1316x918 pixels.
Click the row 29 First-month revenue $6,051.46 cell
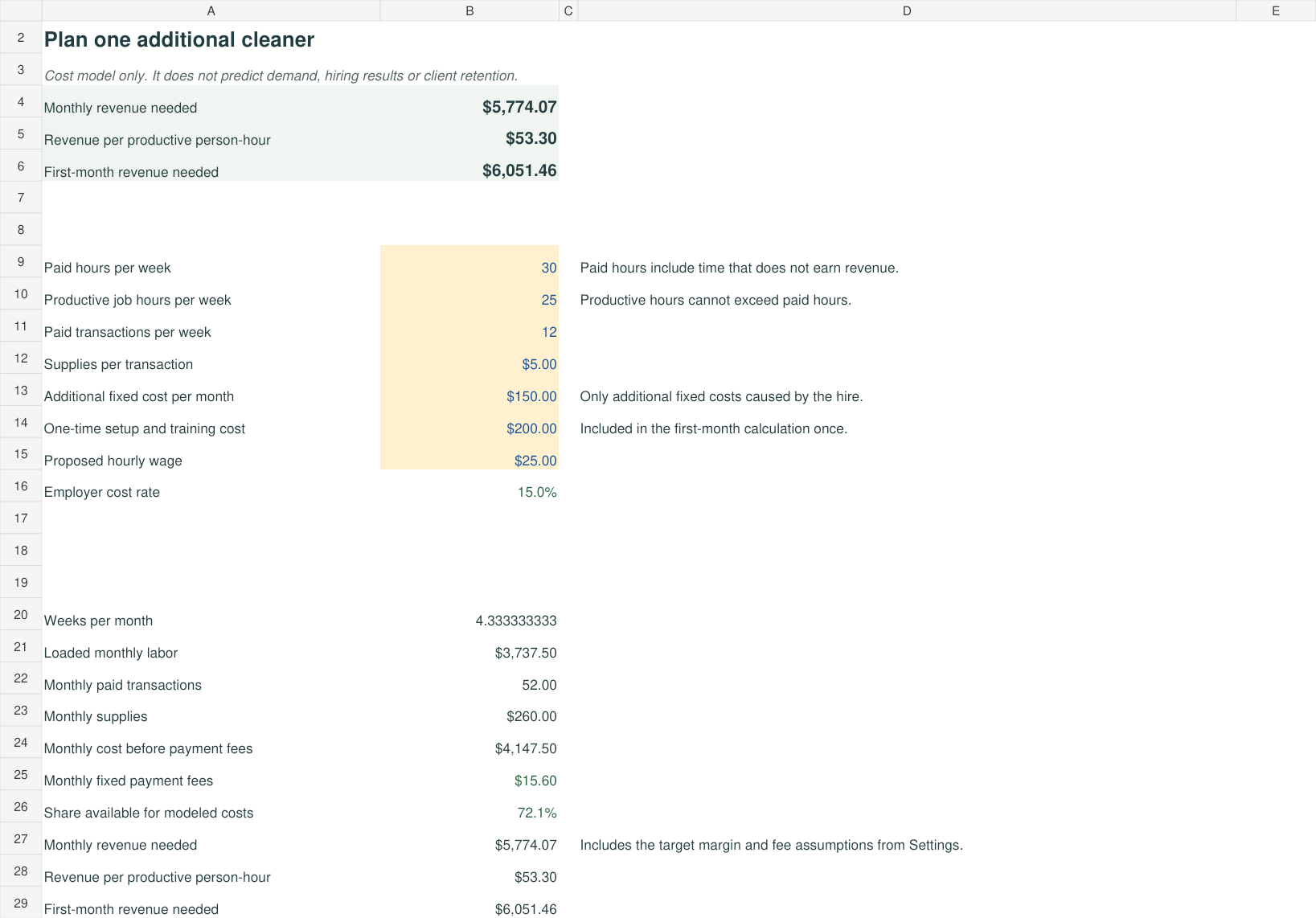pyautogui.click(x=469, y=903)
